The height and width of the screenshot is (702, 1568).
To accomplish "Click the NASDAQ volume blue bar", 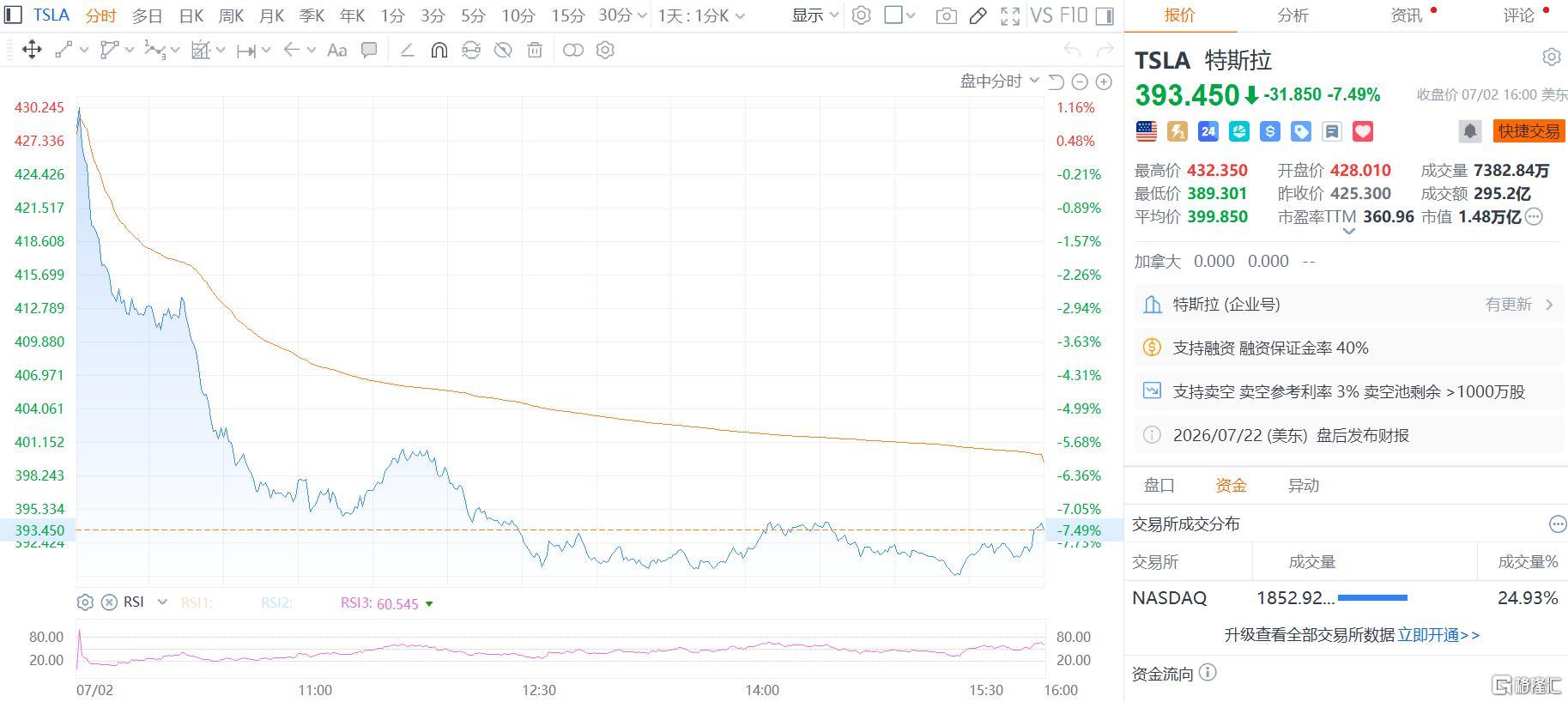I will point(1372,597).
